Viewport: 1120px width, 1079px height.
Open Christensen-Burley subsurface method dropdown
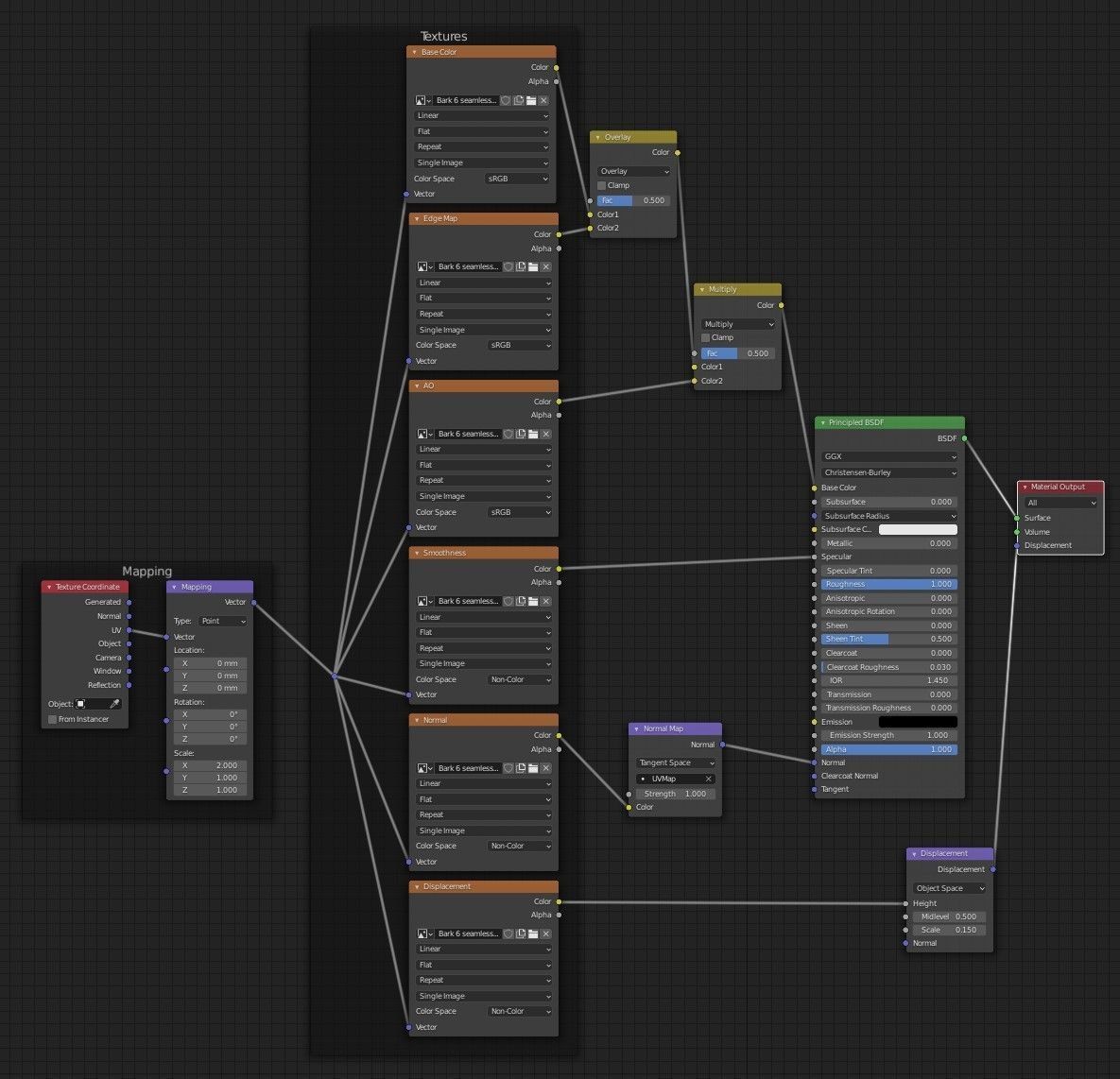tap(889, 472)
